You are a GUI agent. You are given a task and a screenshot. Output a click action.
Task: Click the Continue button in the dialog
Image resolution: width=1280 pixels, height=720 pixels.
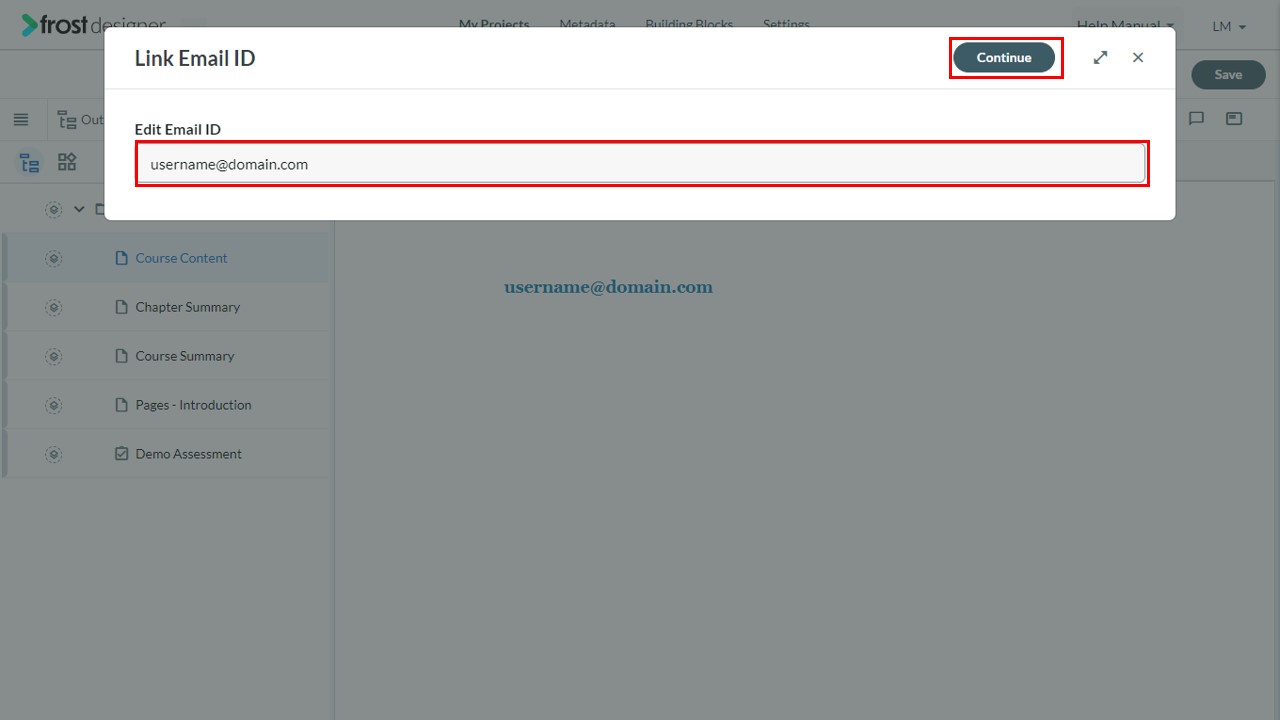point(1004,58)
